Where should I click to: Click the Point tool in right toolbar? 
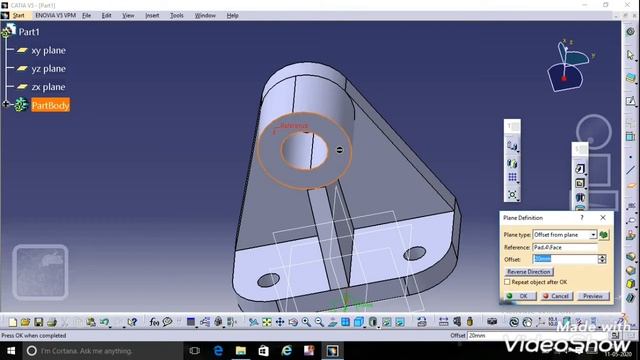[x=631, y=157]
